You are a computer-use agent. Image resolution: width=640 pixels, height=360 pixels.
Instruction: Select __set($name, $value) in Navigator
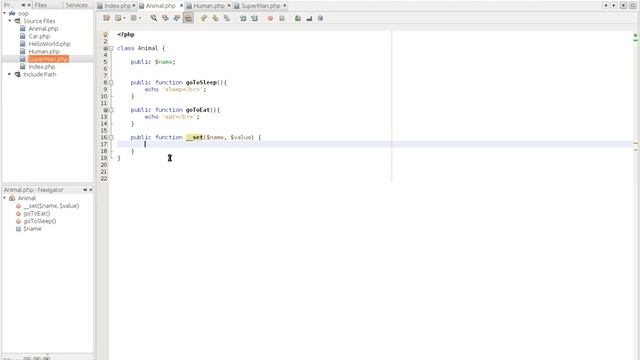[x=51, y=206]
